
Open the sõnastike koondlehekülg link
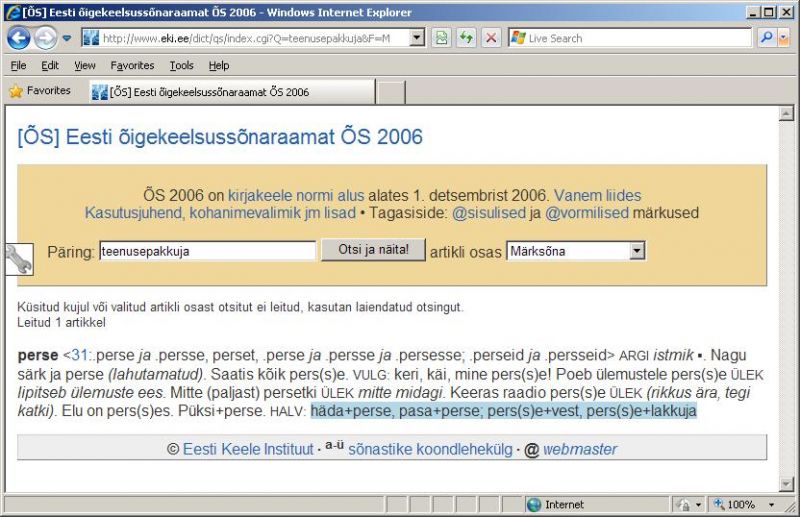(x=430, y=449)
